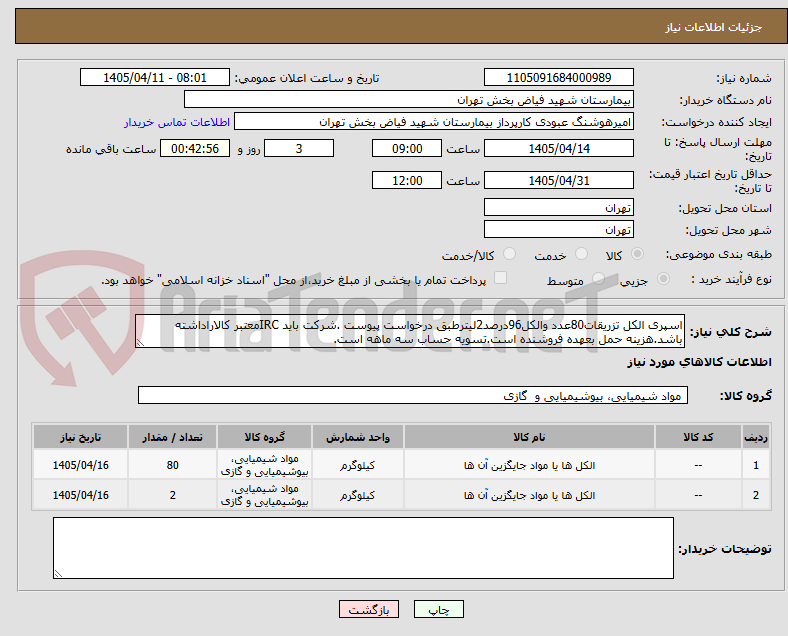Click the شماره نیاز field 1105091684000989
The height and width of the screenshot is (636, 788).
point(558,77)
